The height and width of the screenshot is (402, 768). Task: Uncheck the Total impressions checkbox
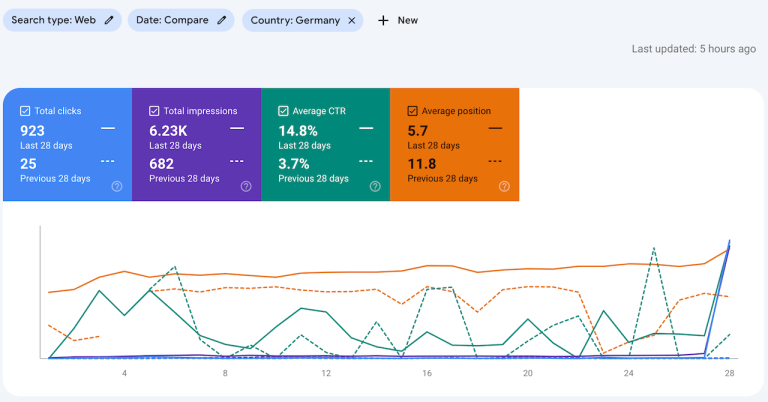[154, 111]
